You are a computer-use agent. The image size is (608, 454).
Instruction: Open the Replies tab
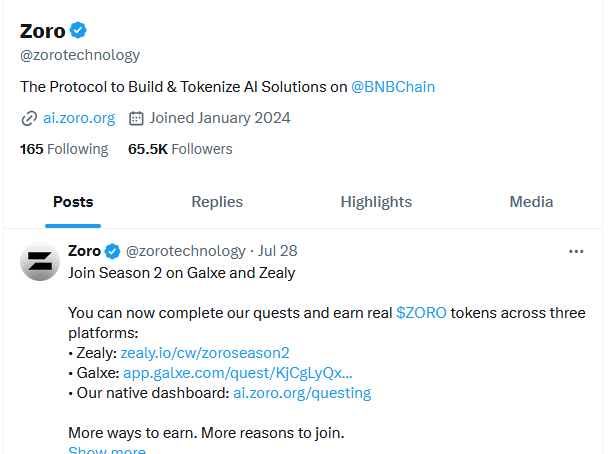pyautogui.click(x=217, y=202)
